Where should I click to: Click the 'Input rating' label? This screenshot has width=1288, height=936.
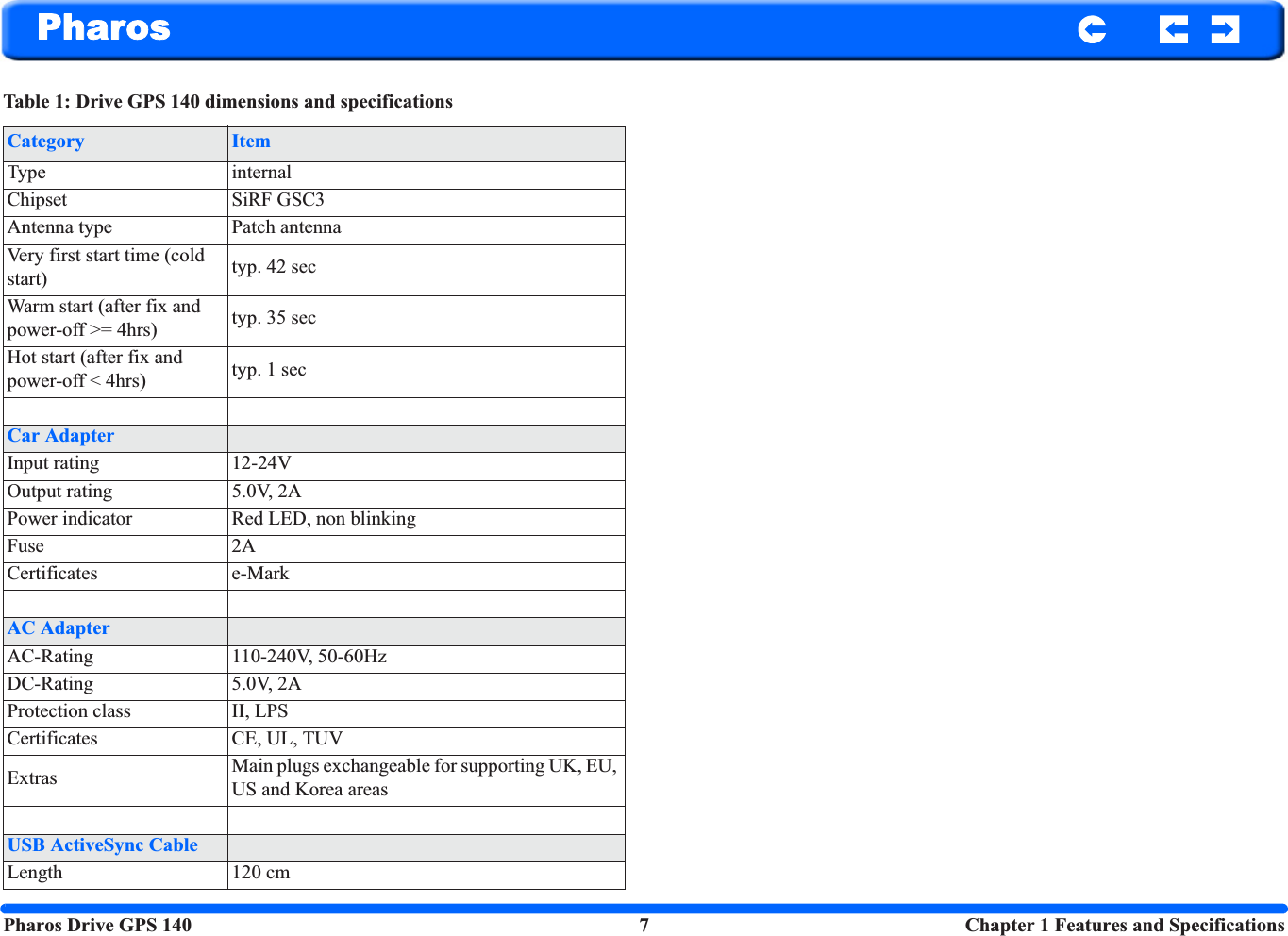pos(53,463)
